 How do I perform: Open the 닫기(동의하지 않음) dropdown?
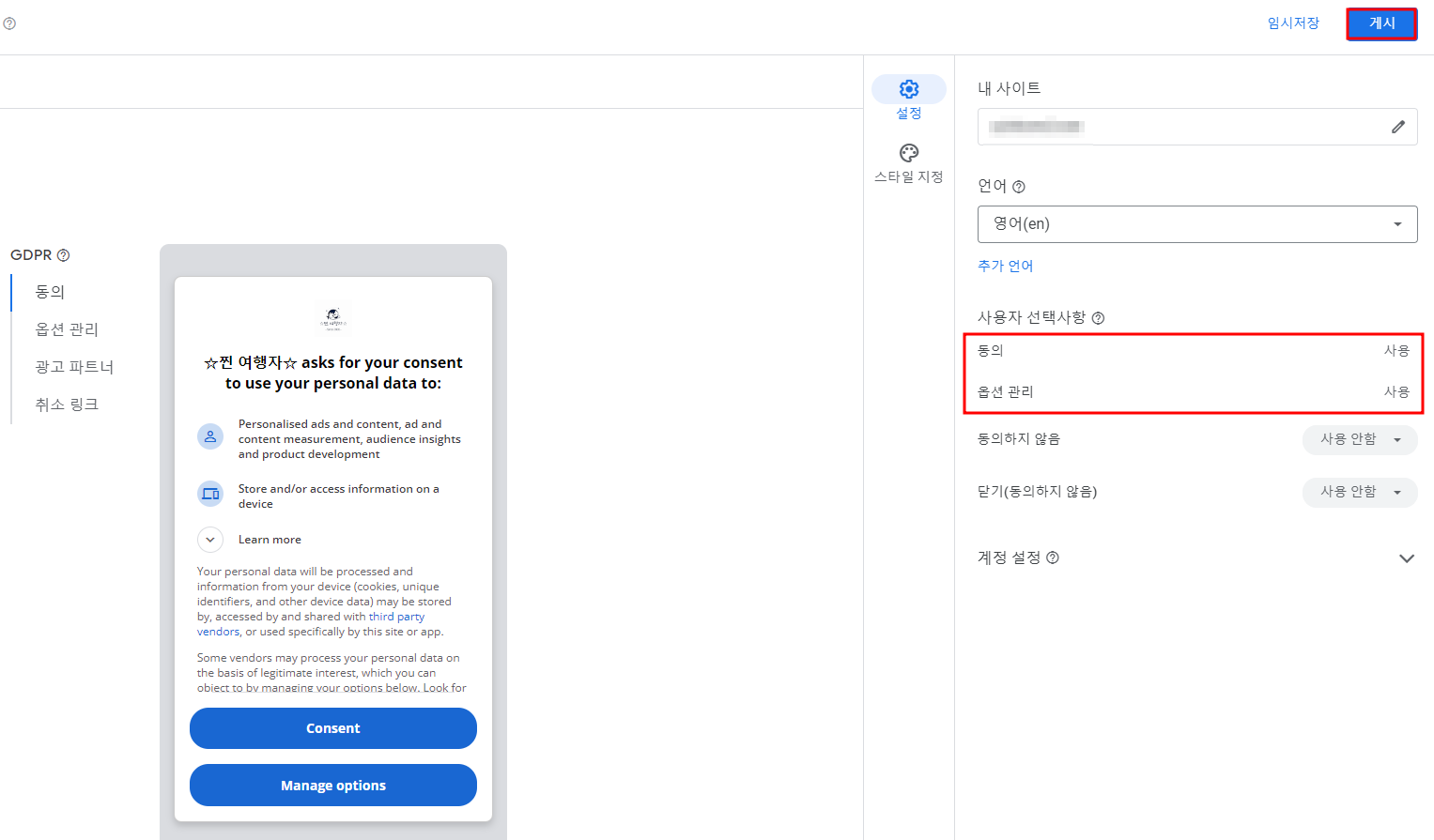(1359, 492)
